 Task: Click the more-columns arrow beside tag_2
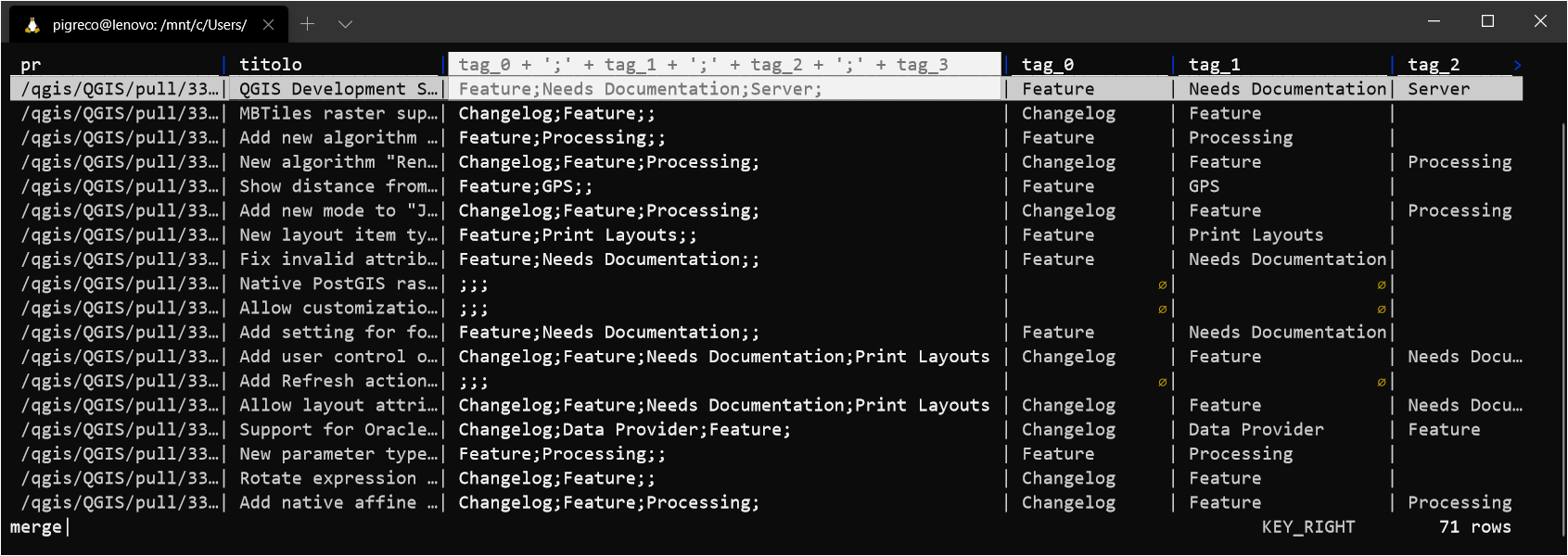tap(1517, 65)
